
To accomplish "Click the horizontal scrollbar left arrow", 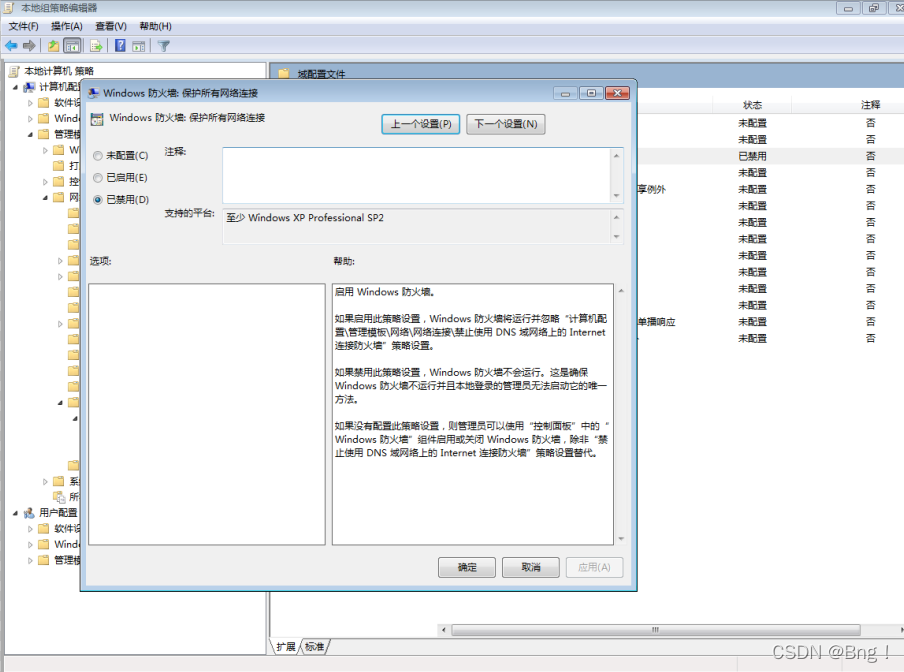I will click(443, 630).
